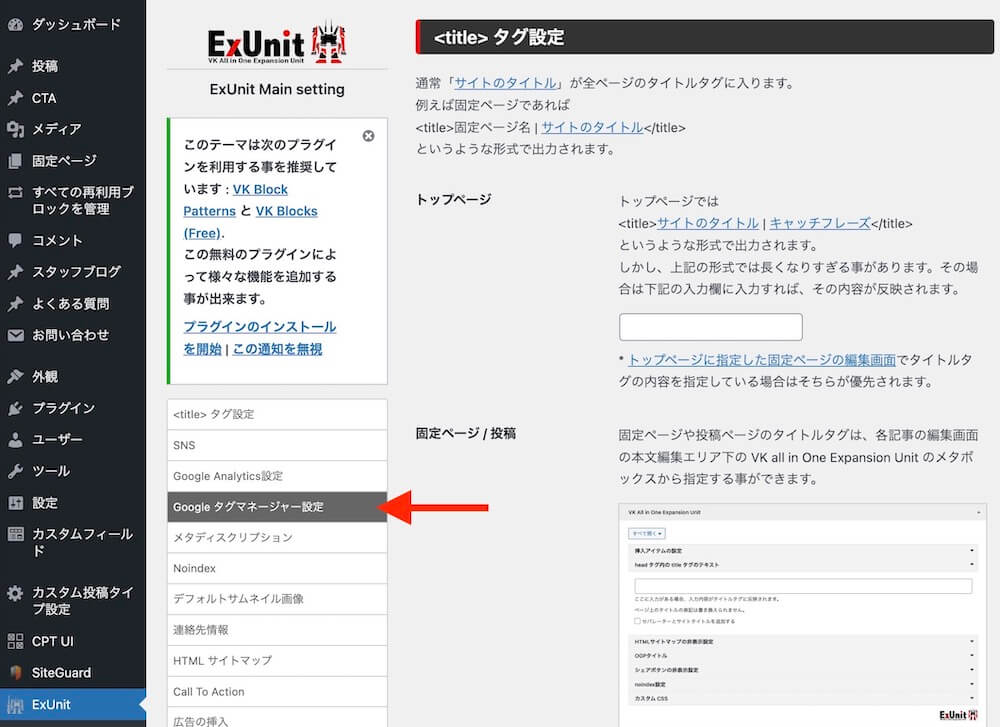The width and height of the screenshot is (1000, 727).
Task: Open the HTML サイトマップ section
Action: pos(277,661)
